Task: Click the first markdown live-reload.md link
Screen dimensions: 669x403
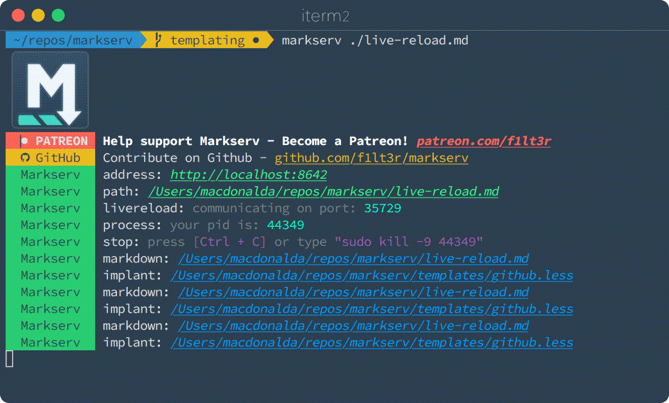Action: click(353, 258)
